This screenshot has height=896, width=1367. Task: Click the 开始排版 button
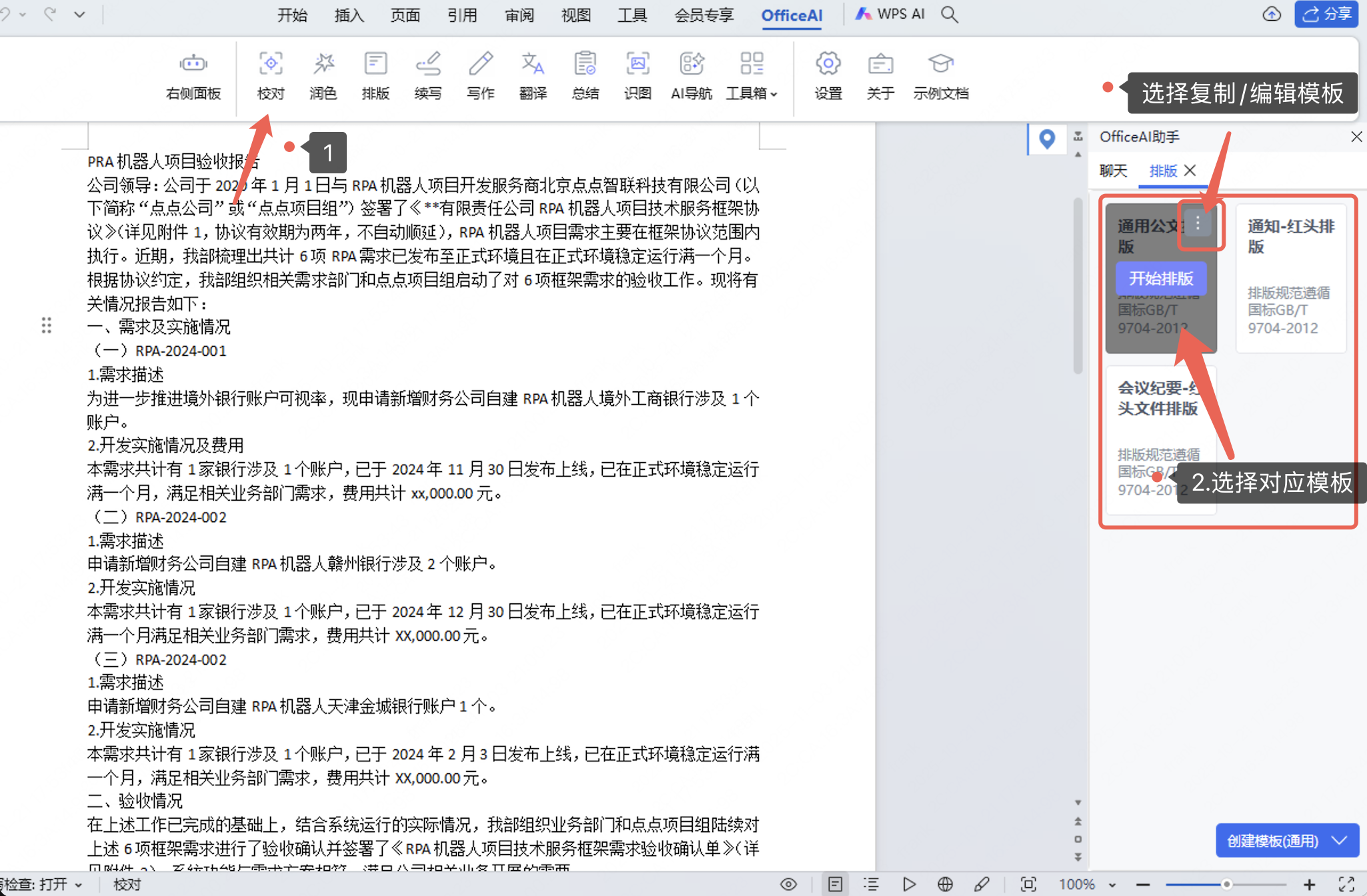(1161, 279)
